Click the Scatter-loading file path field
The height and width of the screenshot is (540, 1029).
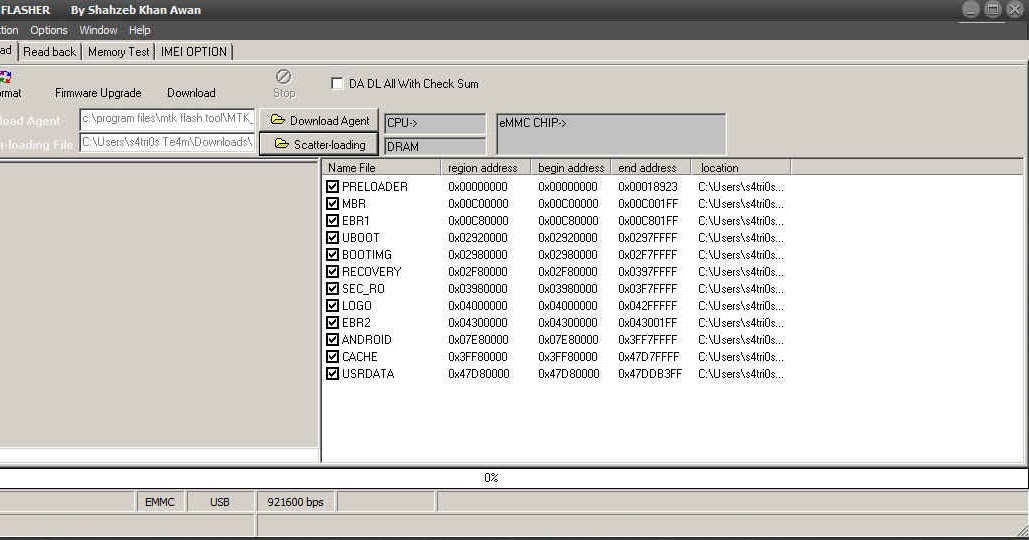(167, 142)
